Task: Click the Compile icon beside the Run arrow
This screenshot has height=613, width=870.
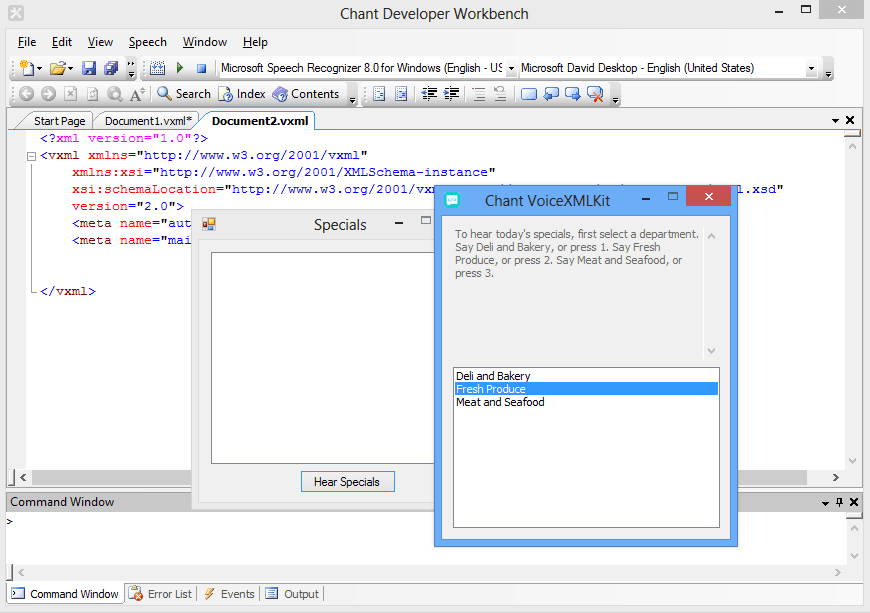Action: pyautogui.click(x=158, y=68)
